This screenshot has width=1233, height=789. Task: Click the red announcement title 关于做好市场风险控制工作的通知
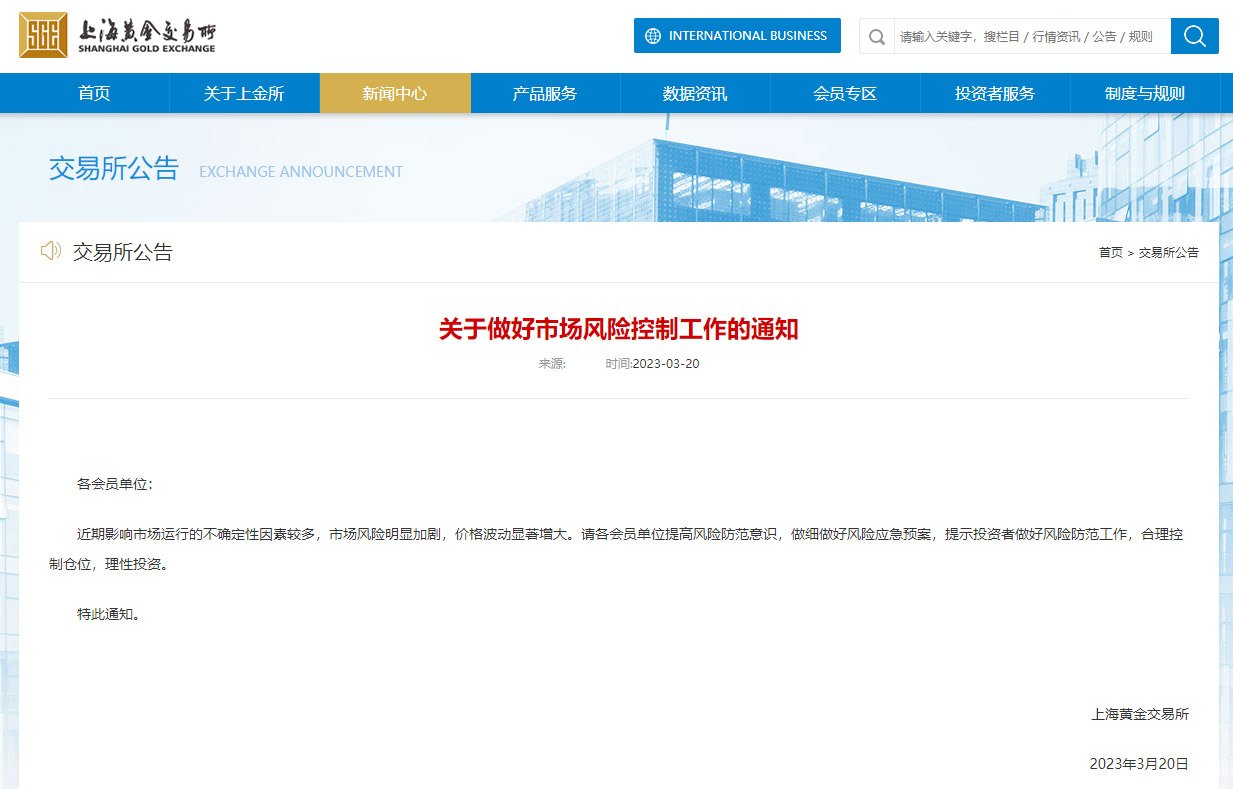click(618, 329)
